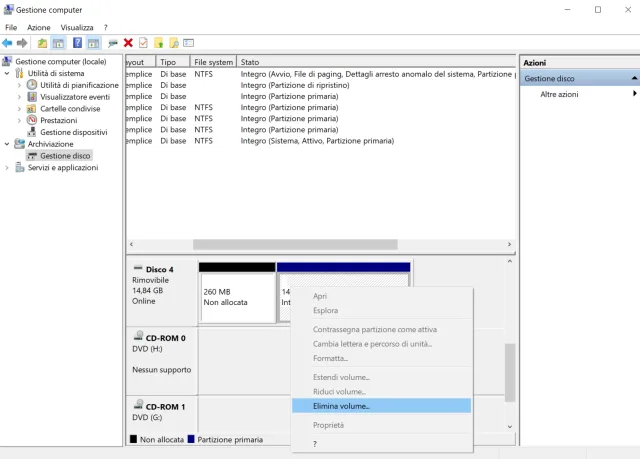Click the 260 MB Non allocata partition
The height and width of the screenshot is (459, 640).
point(237,297)
